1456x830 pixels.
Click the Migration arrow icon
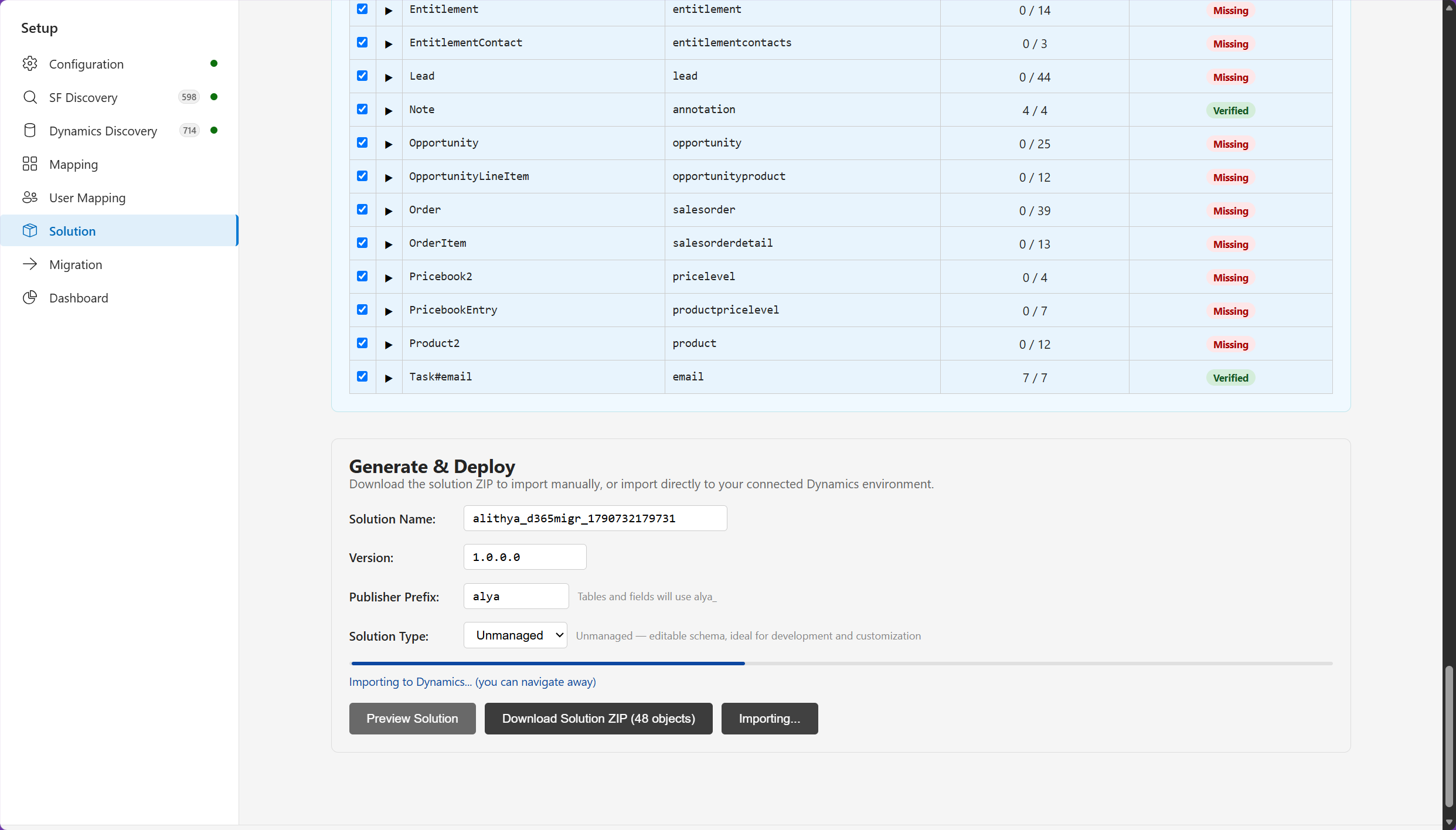pyautogui.click(x=30, y=264)
